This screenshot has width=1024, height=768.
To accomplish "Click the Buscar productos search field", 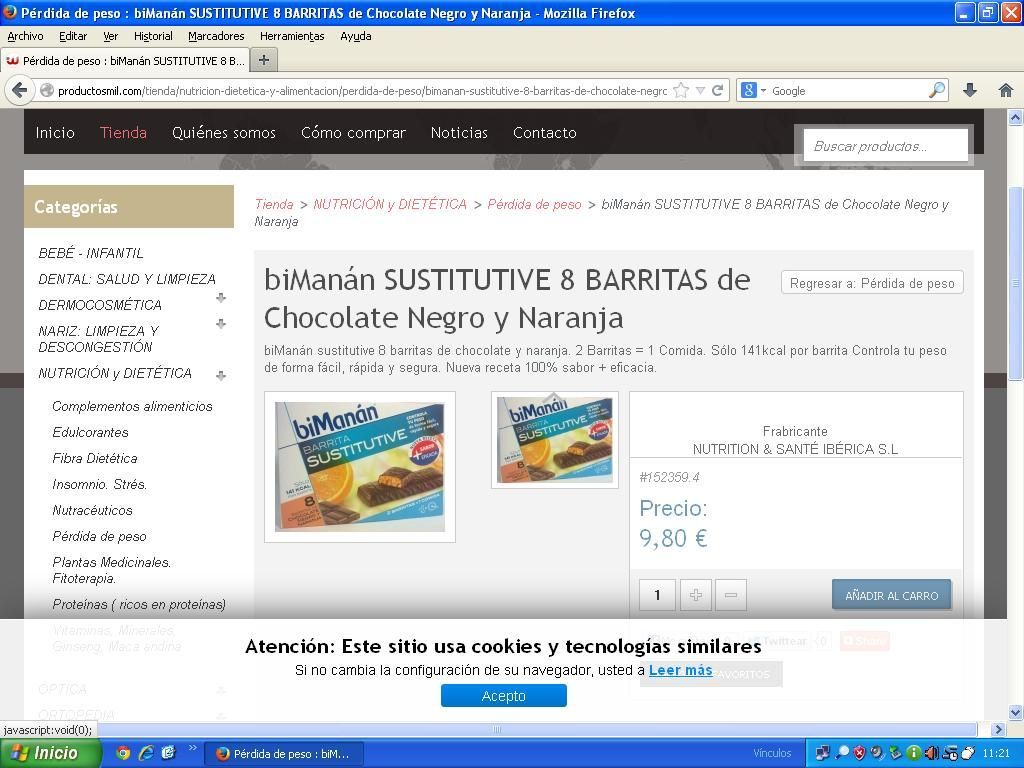I will pyautogui.click(x=885, y=146).
